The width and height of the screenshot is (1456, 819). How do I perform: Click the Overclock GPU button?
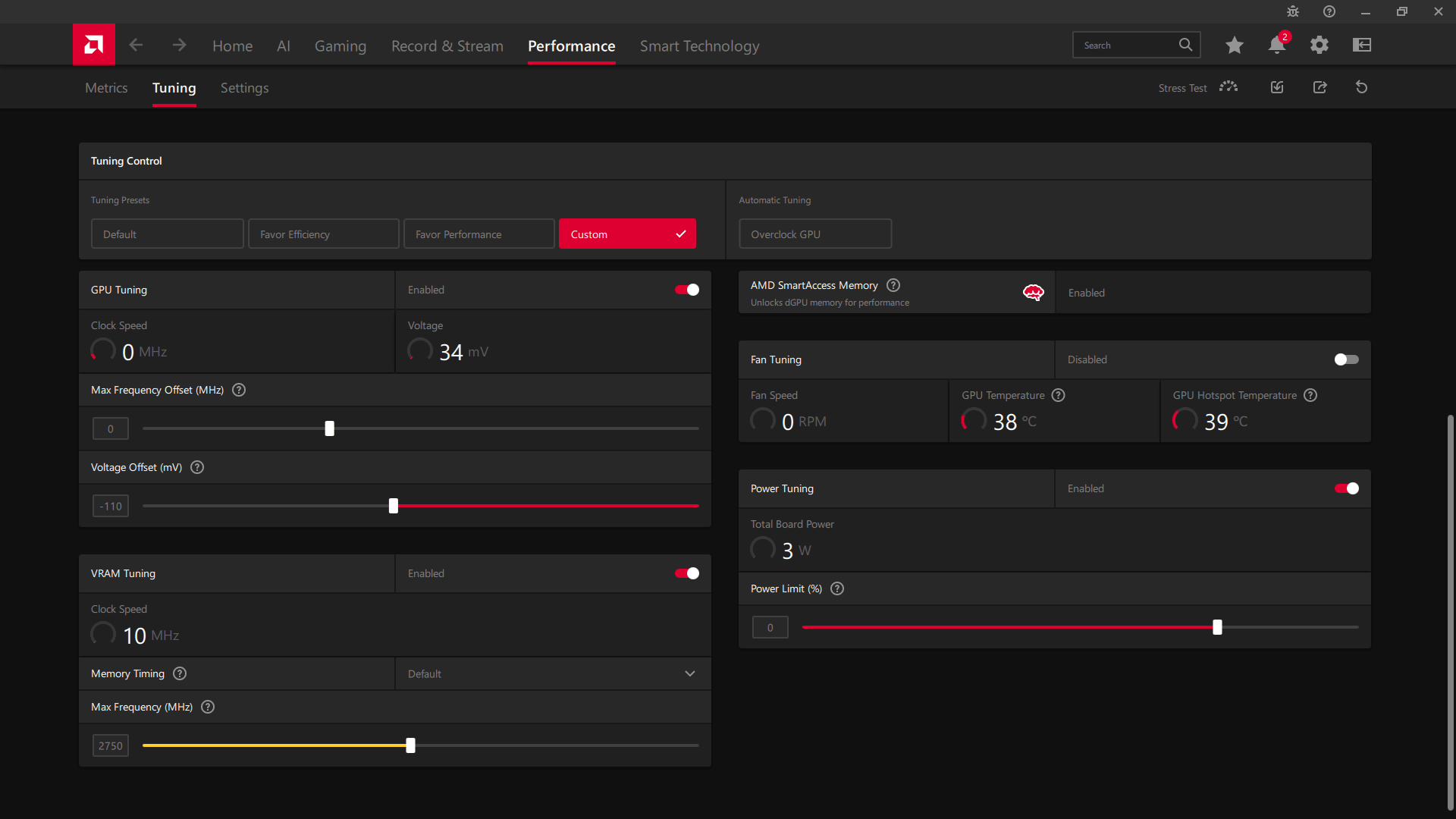pos(814,234)
